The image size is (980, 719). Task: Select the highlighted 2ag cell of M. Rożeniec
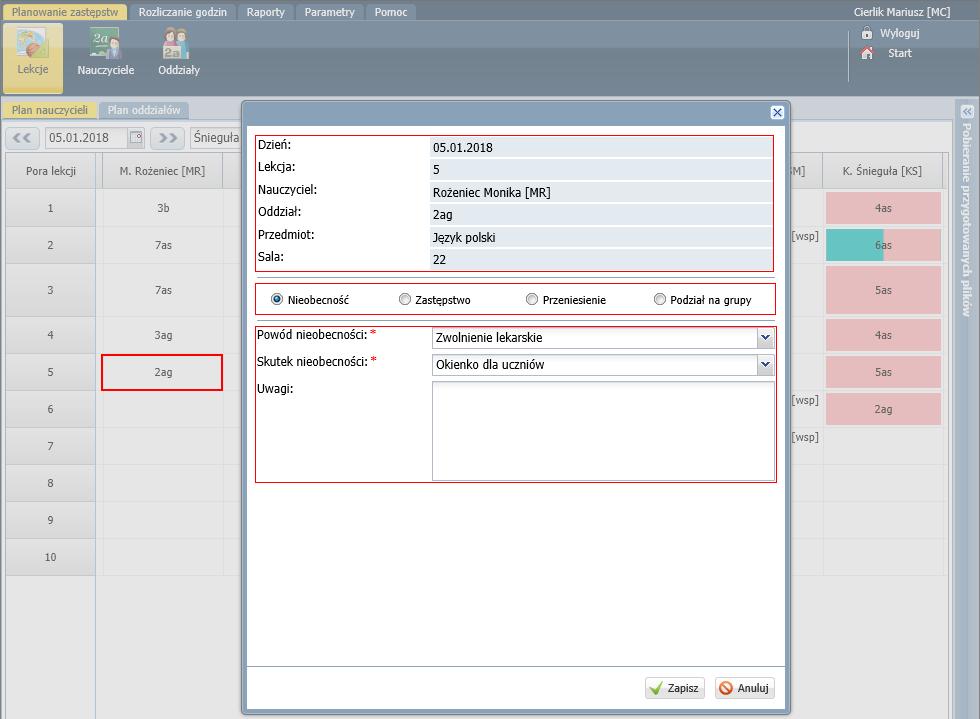coord(162,373)
